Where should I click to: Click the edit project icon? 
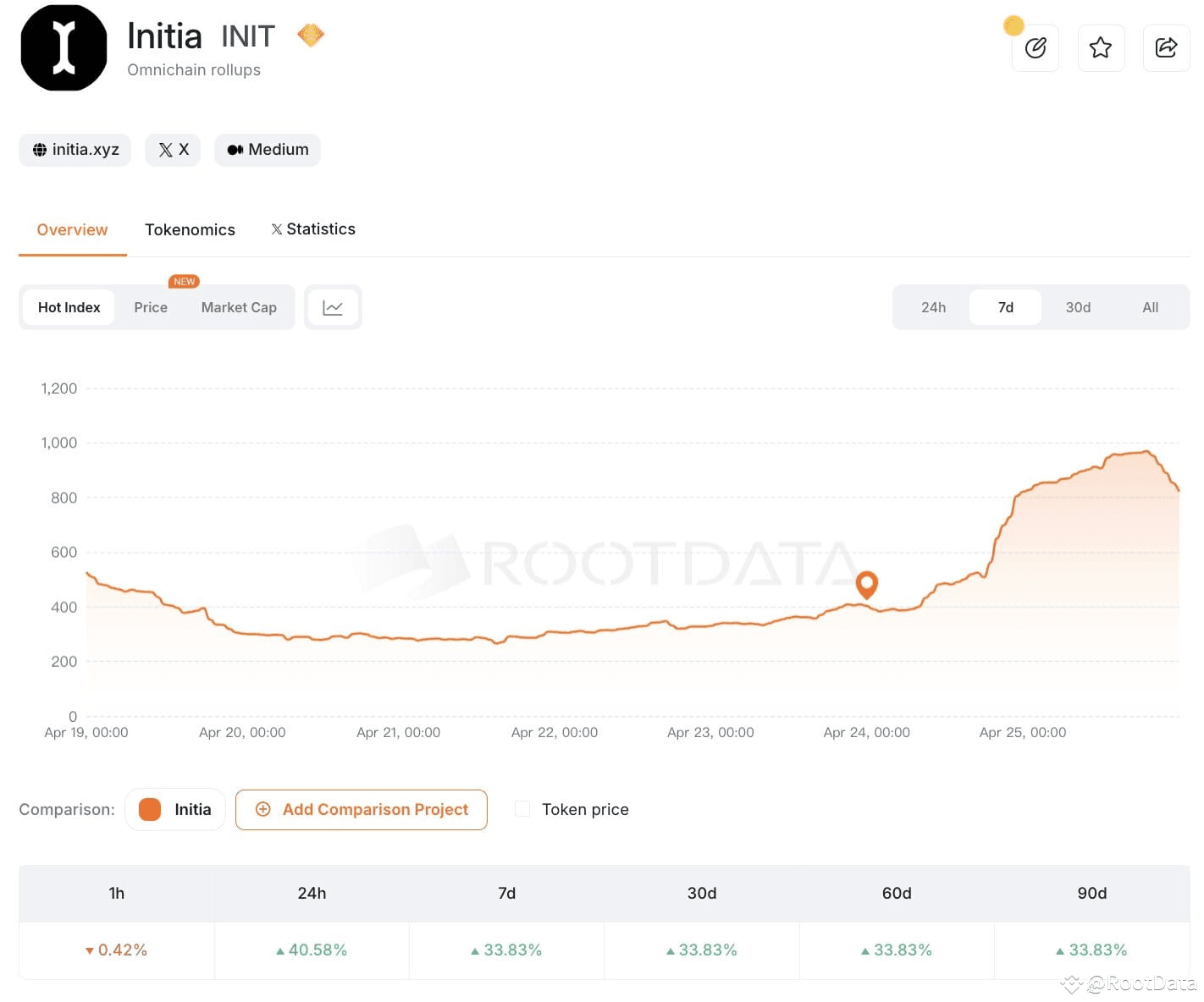[x=1035, y=48]
